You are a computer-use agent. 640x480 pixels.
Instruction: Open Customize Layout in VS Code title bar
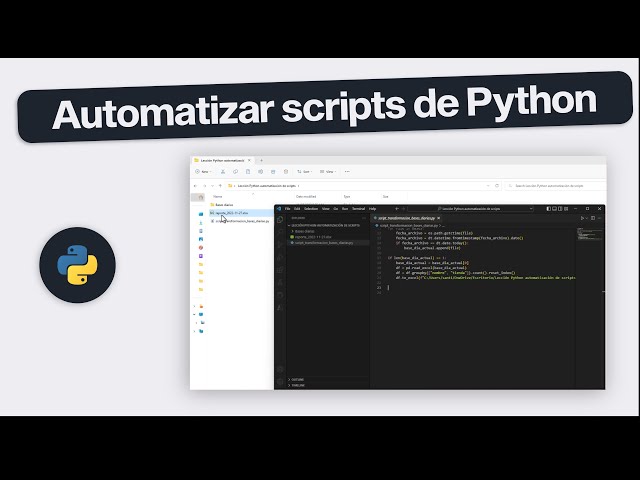point(566,209)
